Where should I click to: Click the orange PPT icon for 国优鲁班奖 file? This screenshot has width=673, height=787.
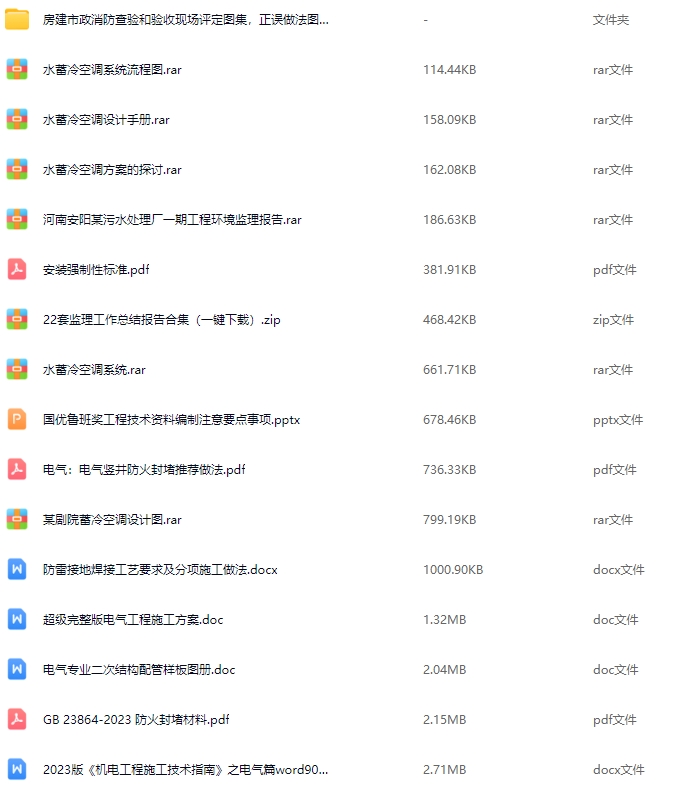(x=17, y=419)
